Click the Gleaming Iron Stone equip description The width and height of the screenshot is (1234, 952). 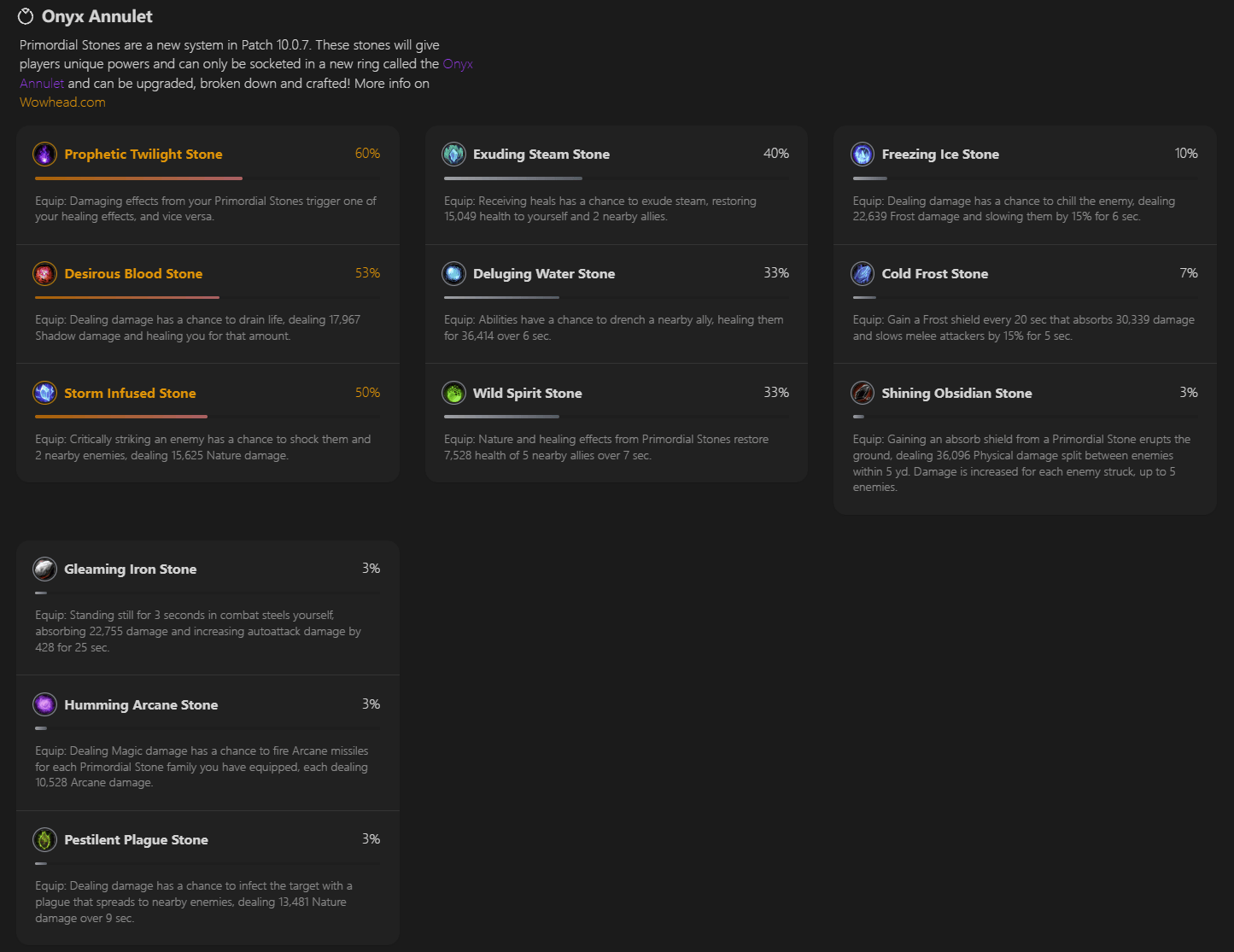click(x=198, y=632)
